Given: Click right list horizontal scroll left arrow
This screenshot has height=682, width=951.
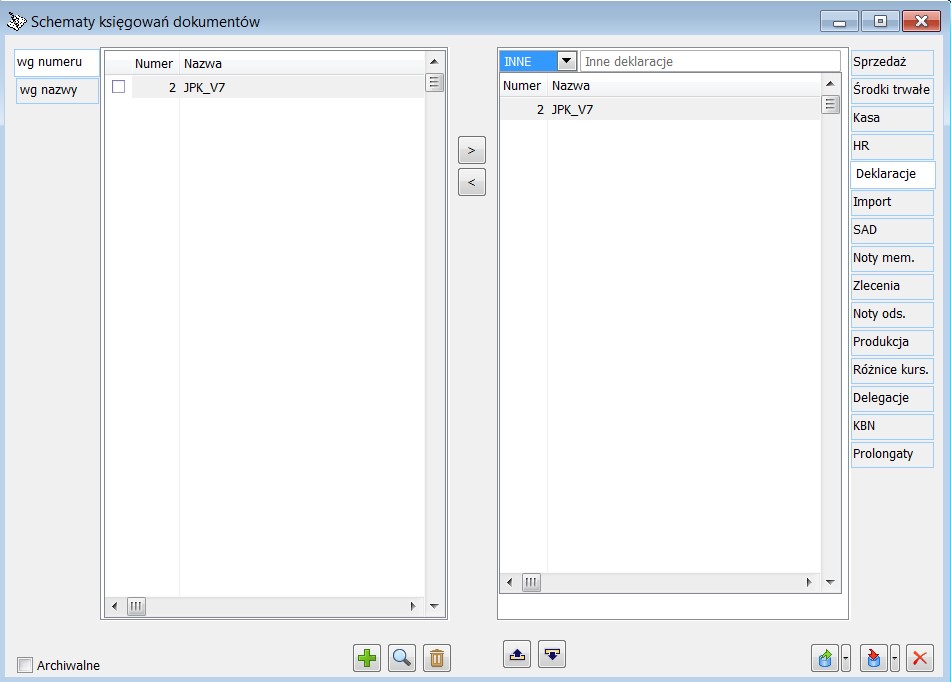Looking at the screenshot, I should [509, 582].
